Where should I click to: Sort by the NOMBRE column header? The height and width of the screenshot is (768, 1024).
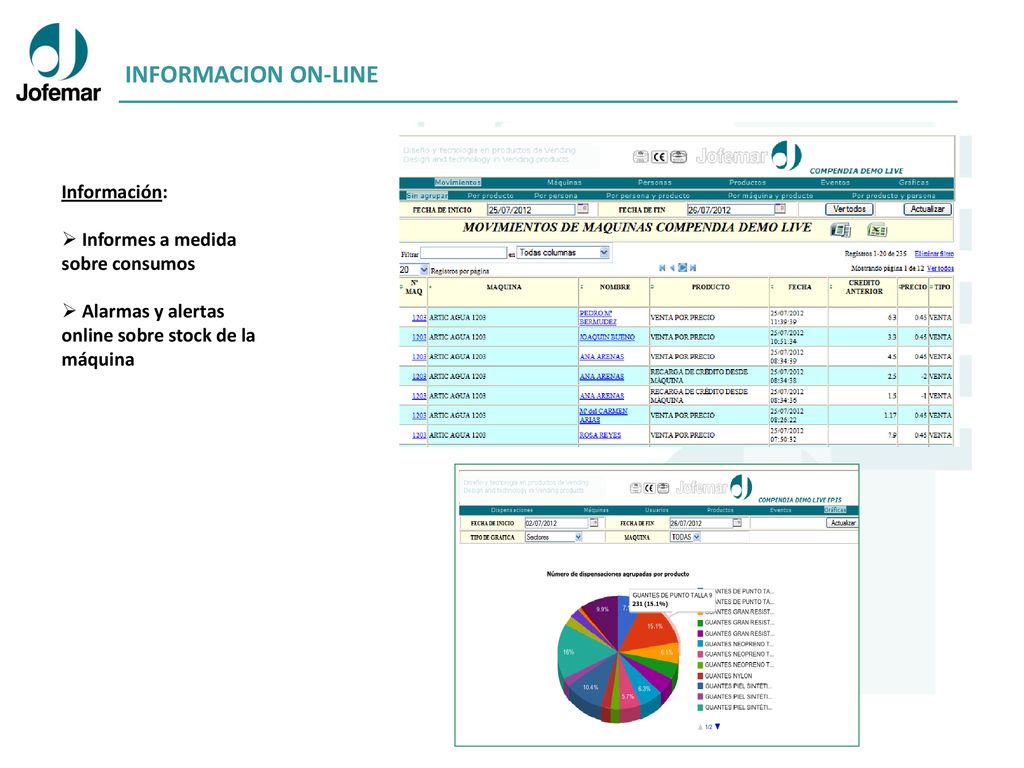point(615,287)
